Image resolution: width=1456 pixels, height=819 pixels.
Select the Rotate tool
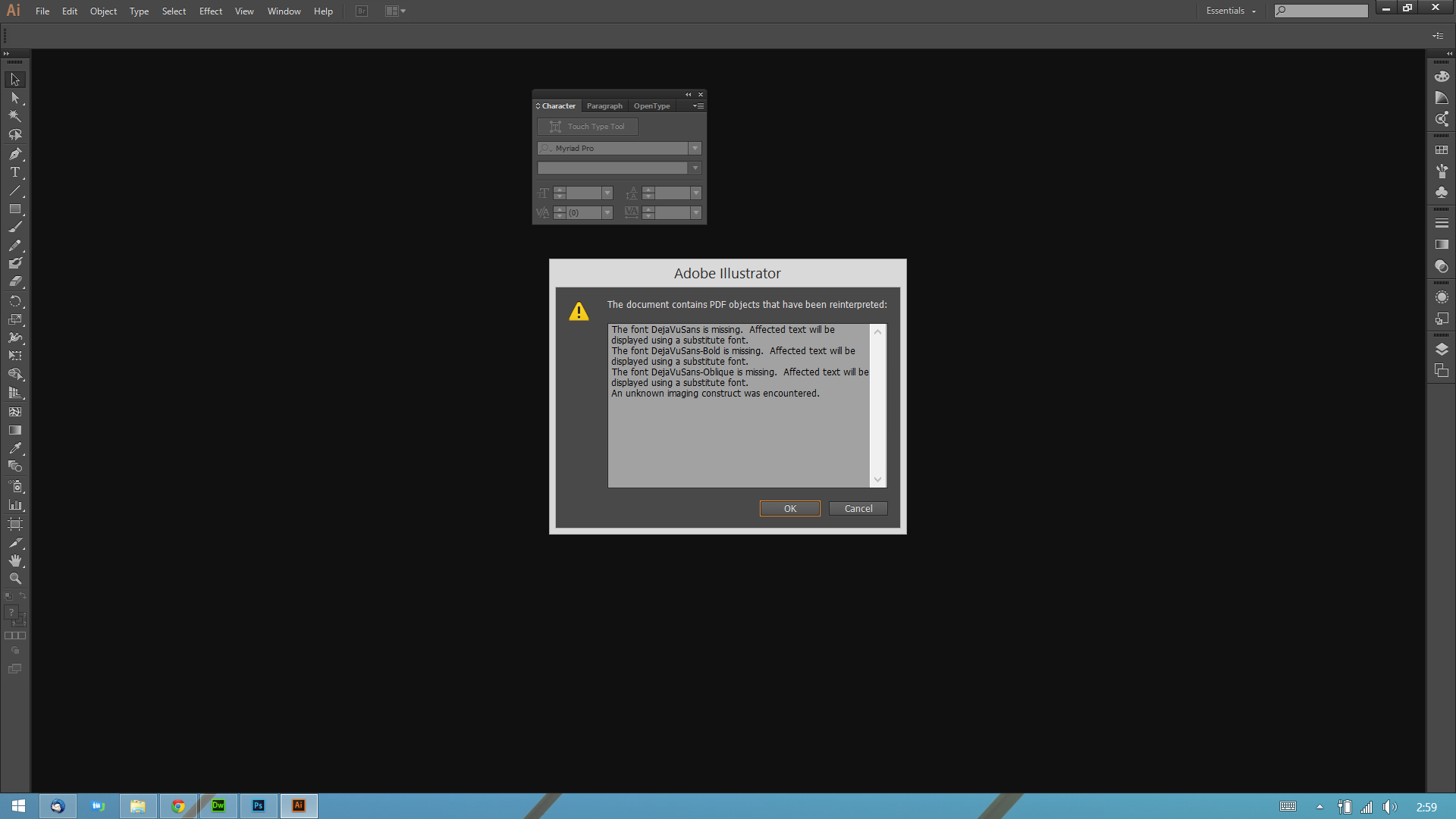tap(15, 301)
